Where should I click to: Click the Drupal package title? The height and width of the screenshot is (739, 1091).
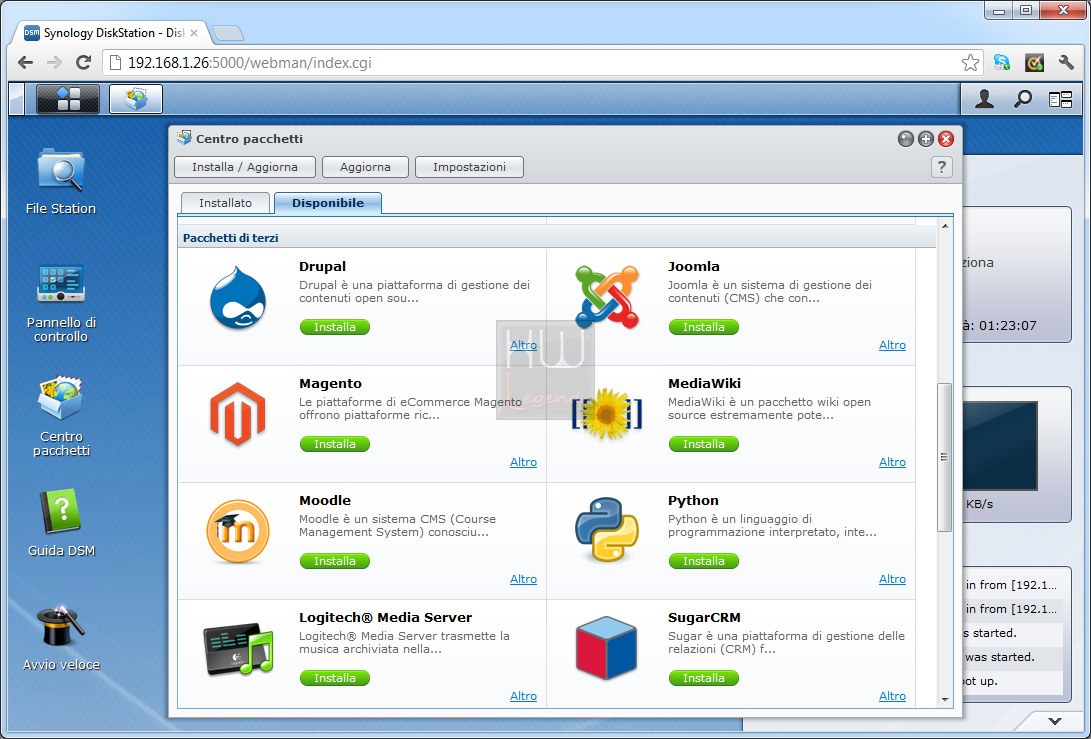click(x=322, y=267)
